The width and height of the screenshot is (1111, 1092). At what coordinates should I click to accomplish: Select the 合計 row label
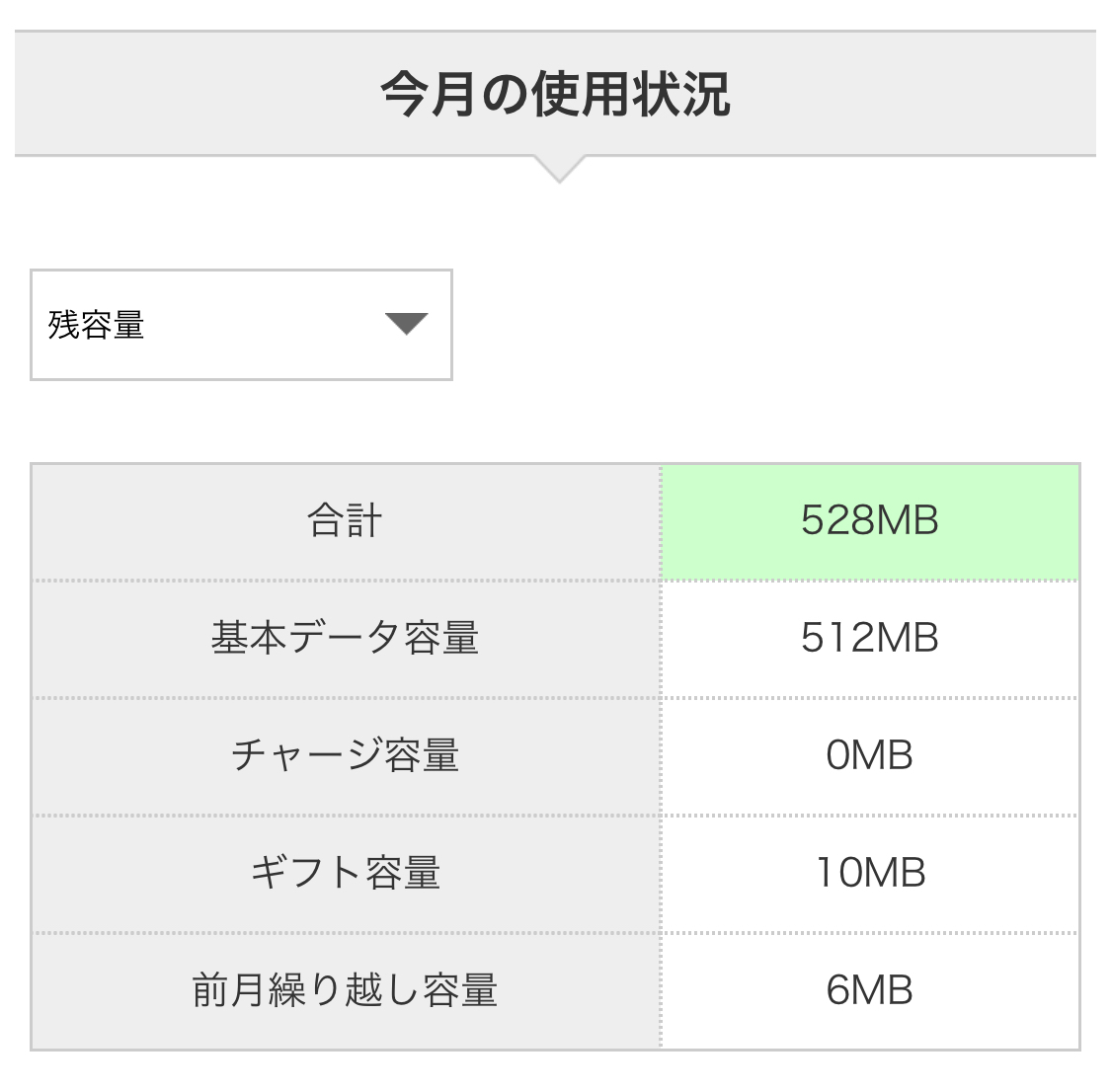(x=345, y=520)
